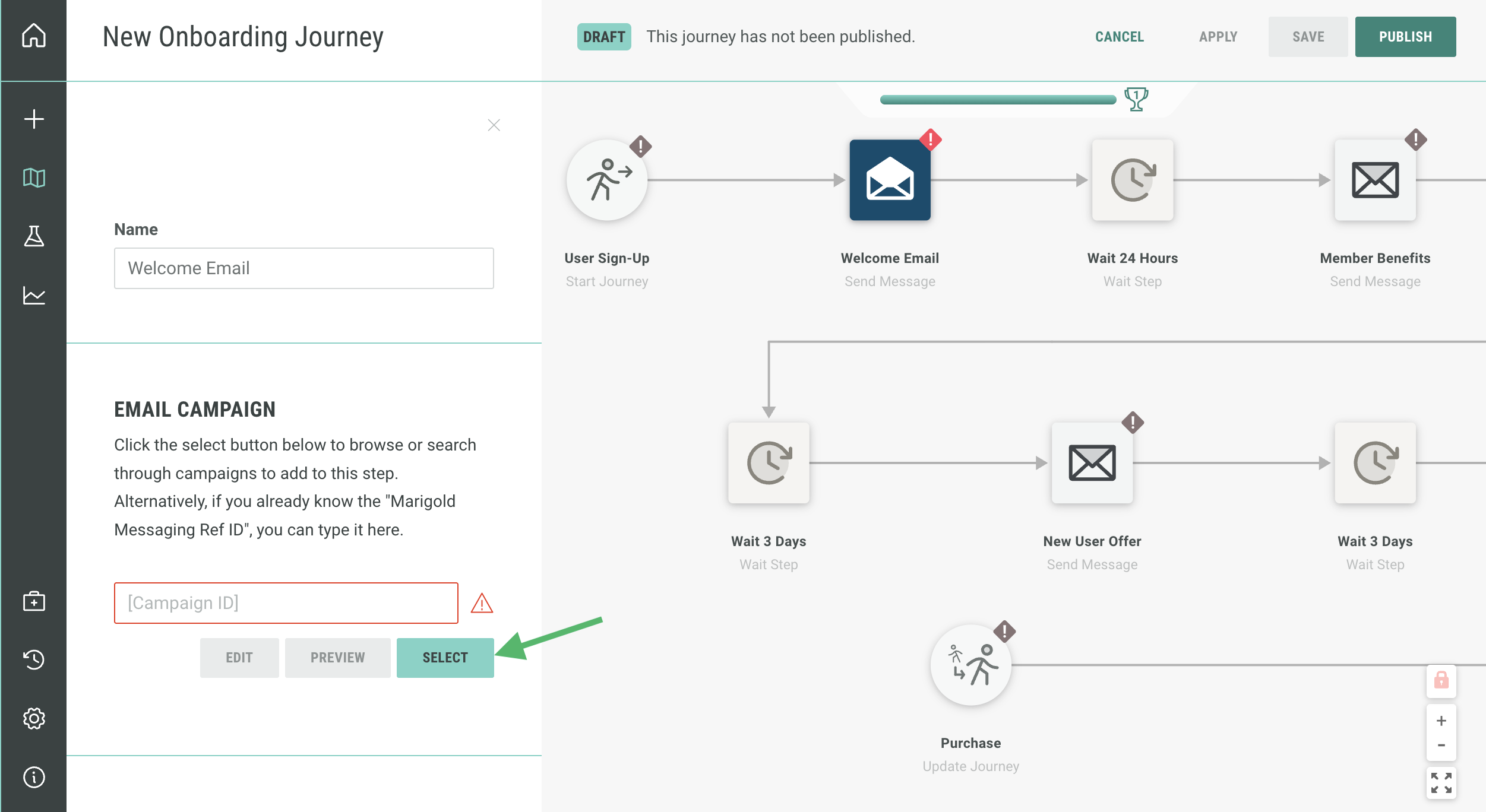
Task: Select the User Sign-Up start step
Action: (606, 180)
